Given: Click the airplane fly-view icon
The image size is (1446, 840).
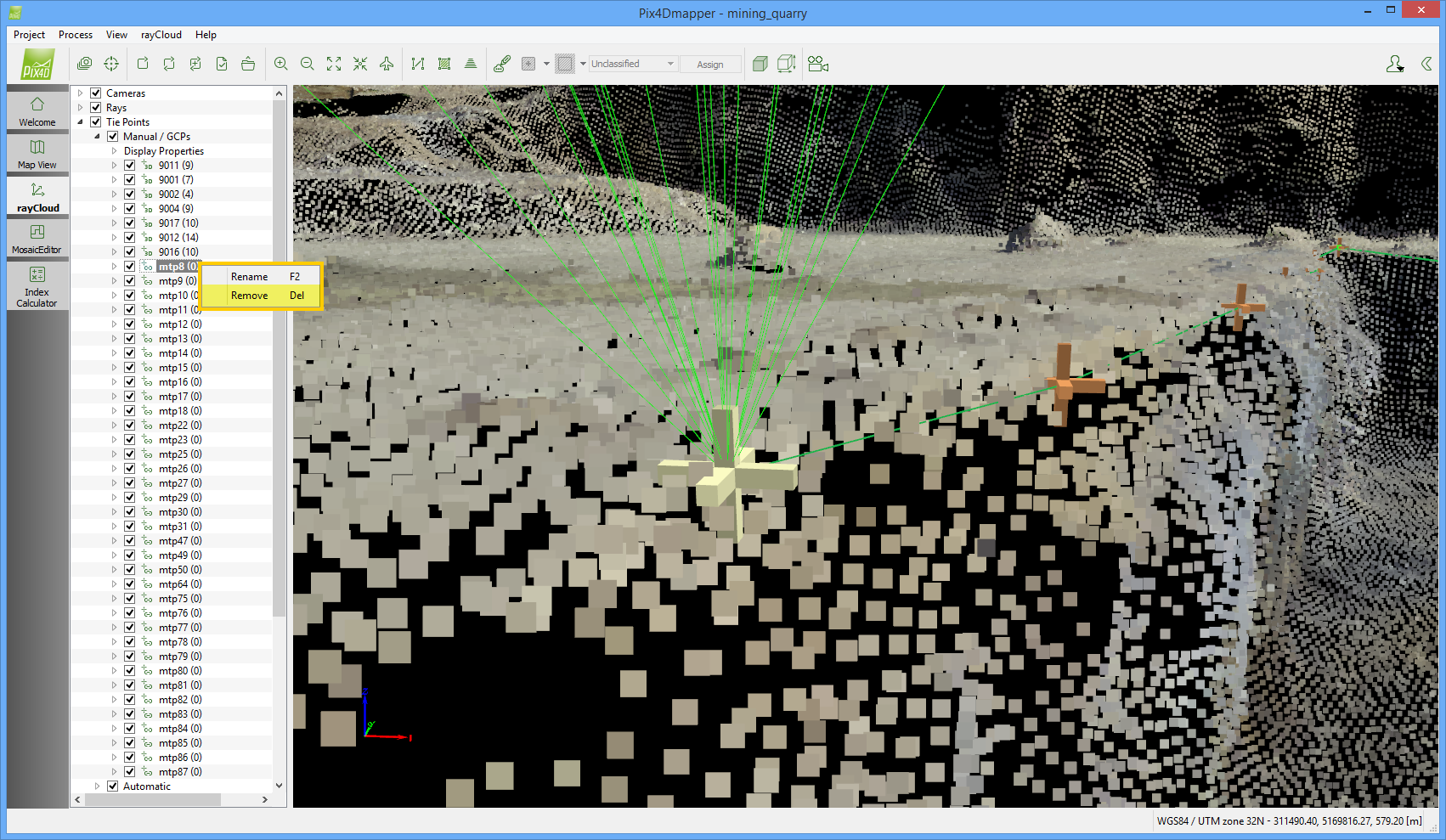Looking at the screenshot, I should pyautogui.click(x=387, y=64).
